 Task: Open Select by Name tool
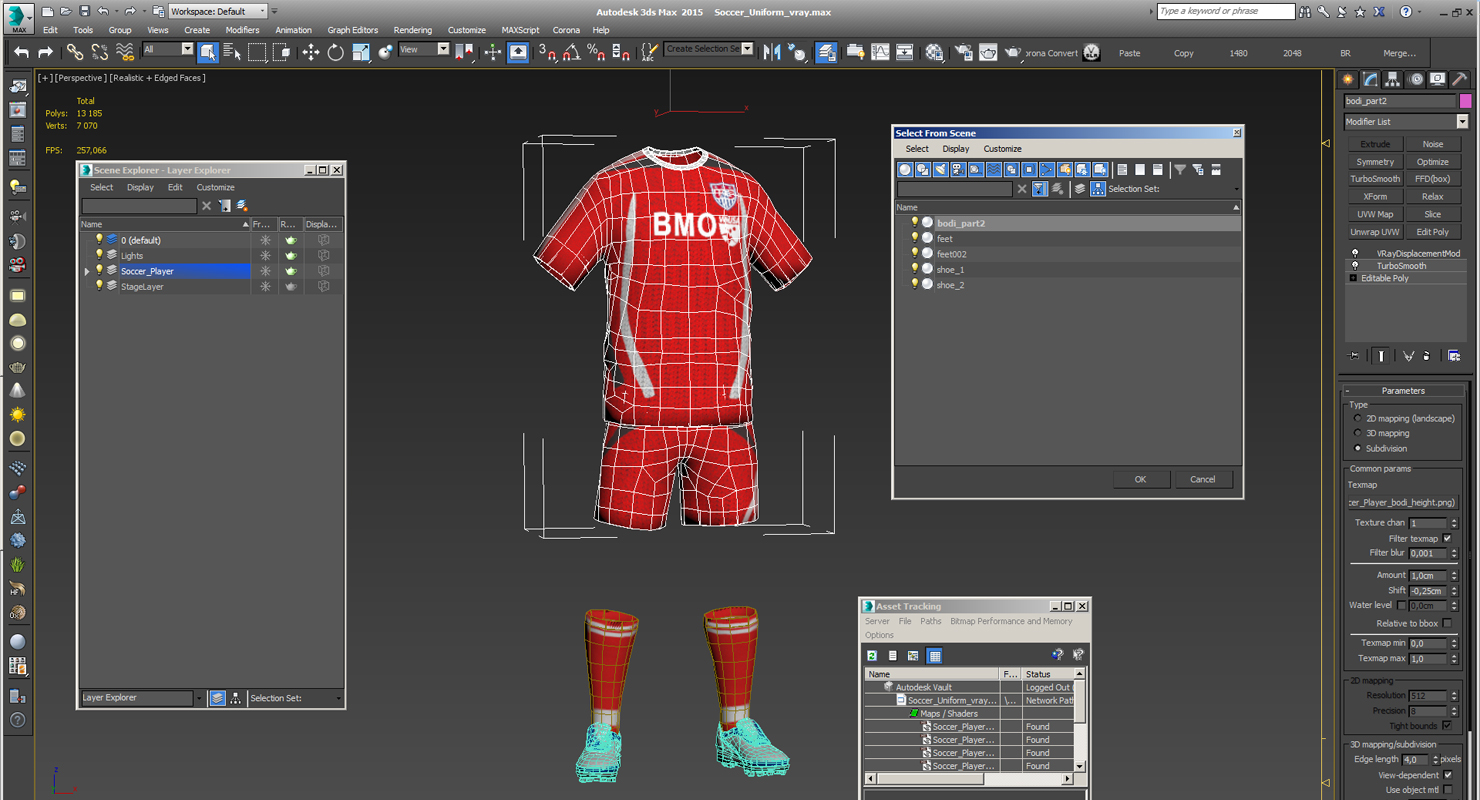click(x=232, y=52)
